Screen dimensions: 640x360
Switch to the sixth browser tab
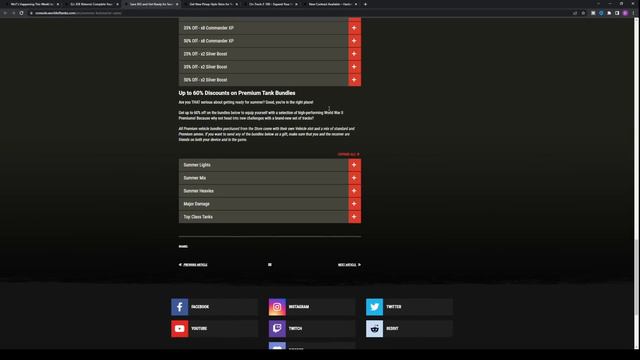[x=331, y=4]
